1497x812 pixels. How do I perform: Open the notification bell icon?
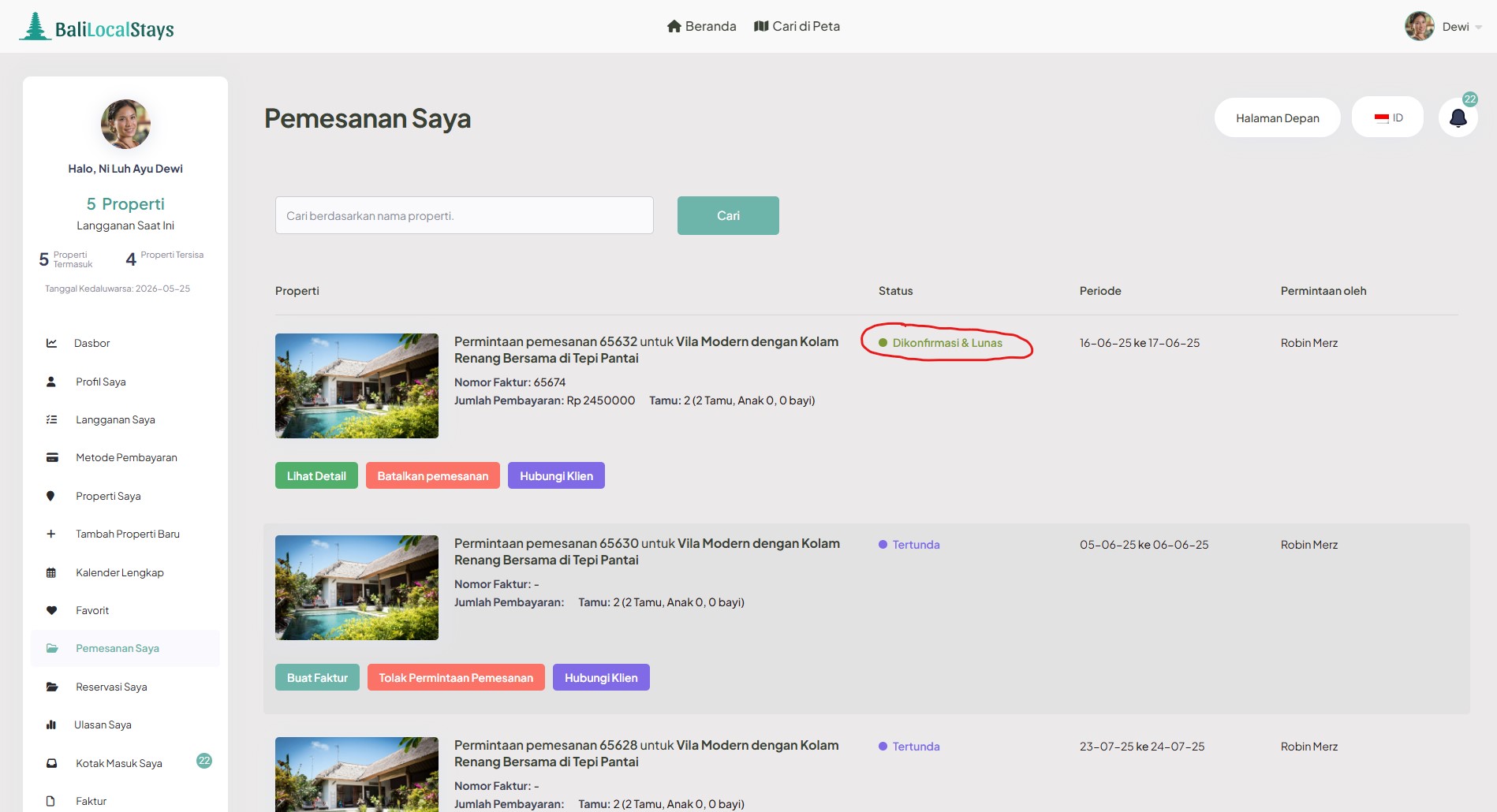click(1458, 118)
